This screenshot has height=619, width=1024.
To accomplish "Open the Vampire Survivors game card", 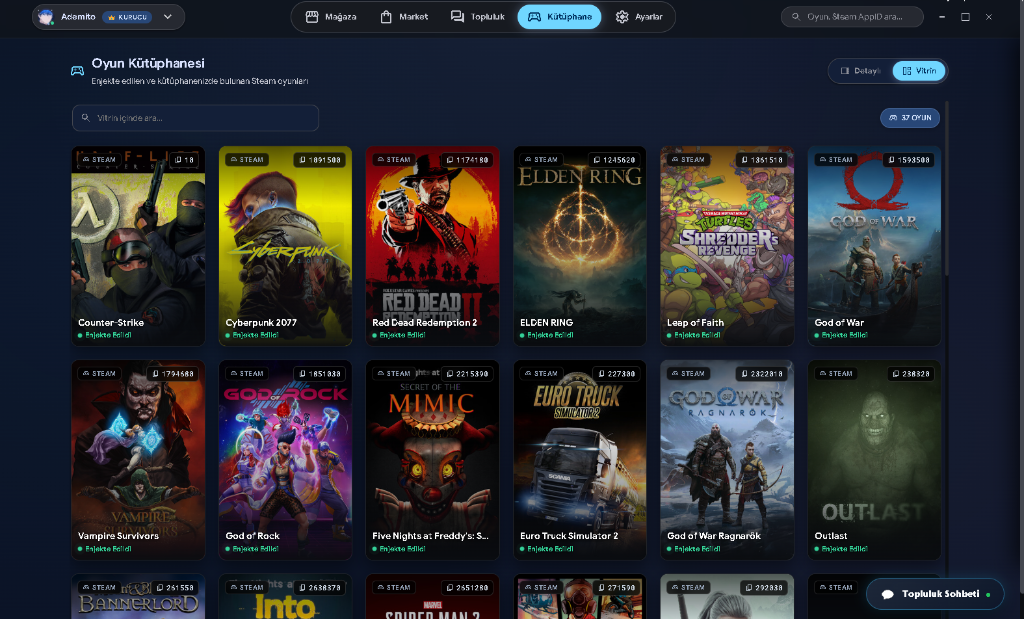I will pyautogui.click(x=138, y=460).
